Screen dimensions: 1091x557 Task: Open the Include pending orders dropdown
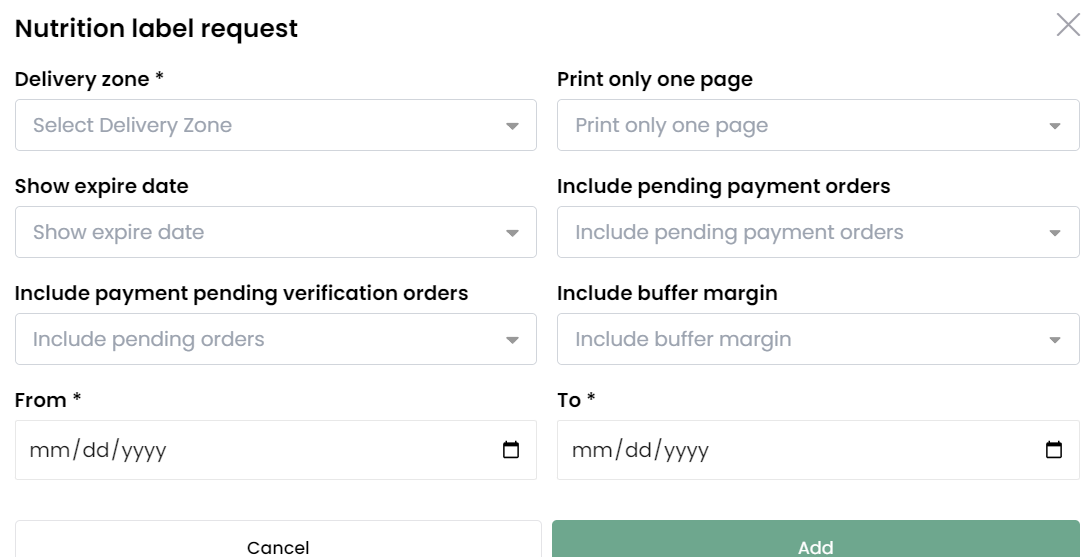point(276,339)
